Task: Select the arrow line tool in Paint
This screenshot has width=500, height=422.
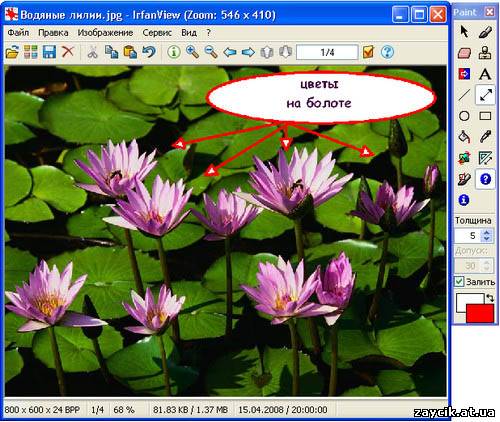Action: (485, 95)
